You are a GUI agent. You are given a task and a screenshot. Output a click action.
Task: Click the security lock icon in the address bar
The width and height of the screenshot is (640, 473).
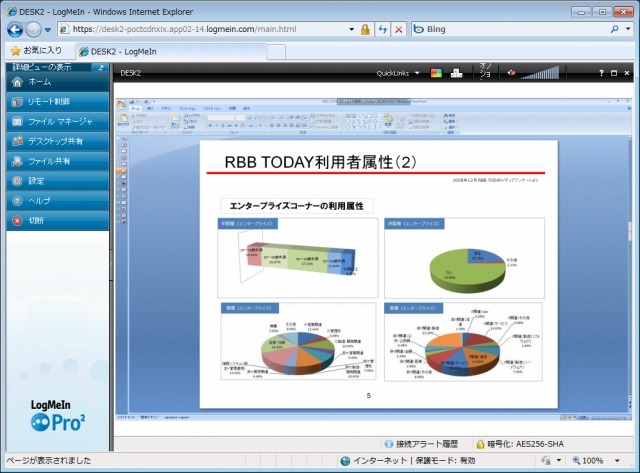pos(365,29)
